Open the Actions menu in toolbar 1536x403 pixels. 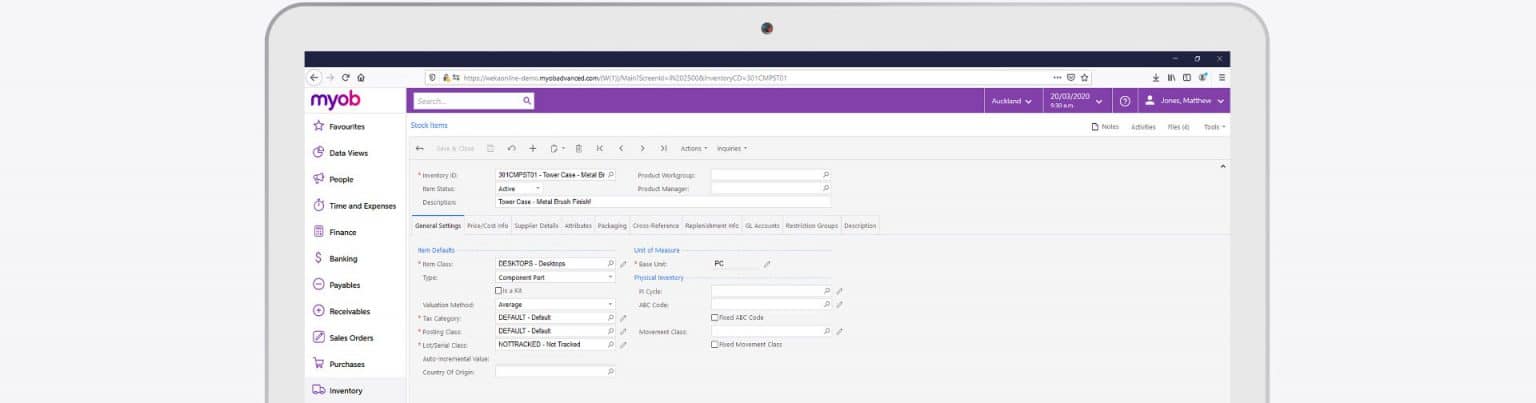[693, 148]
